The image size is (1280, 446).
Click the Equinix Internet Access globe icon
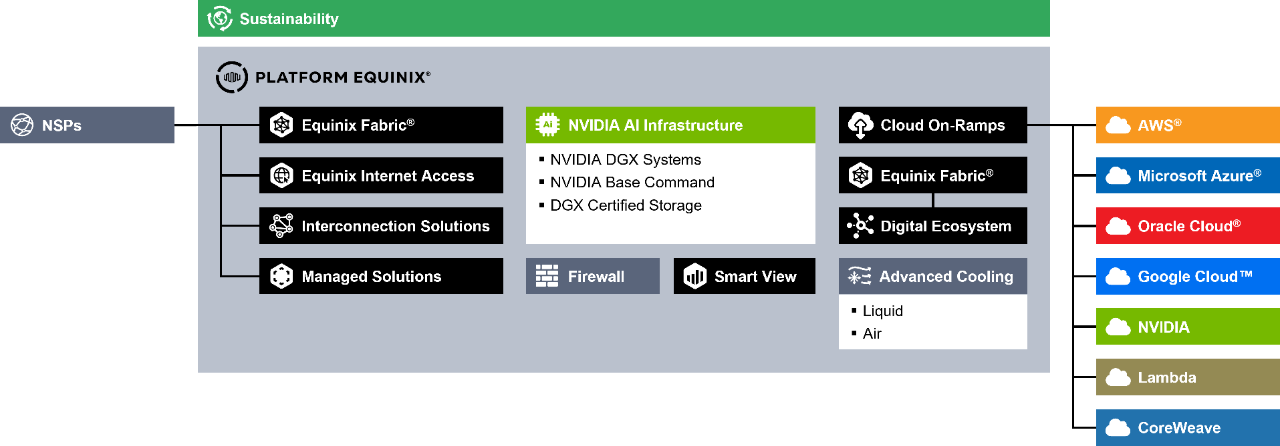[x=281, y=175]
